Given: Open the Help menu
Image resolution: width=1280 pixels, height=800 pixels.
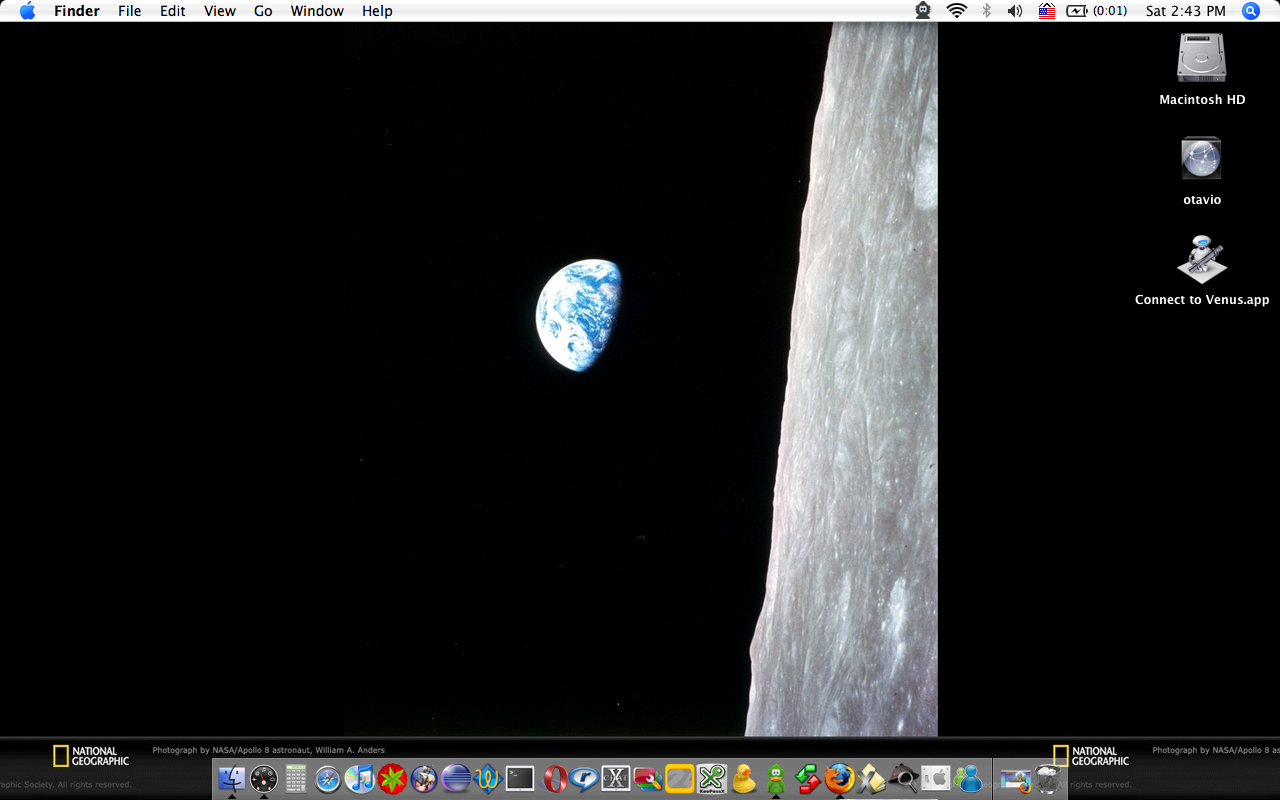Looking at the screenshot, I should coord(377,11).
